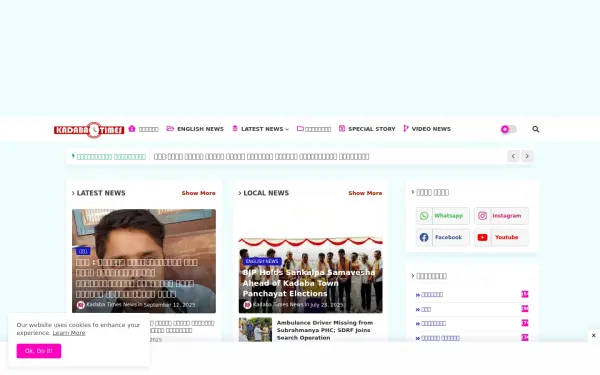The width and height of the screenshot is (600, 375).
Task: Click the Kadaba Times logo
Action: click(x=89, y=130)
